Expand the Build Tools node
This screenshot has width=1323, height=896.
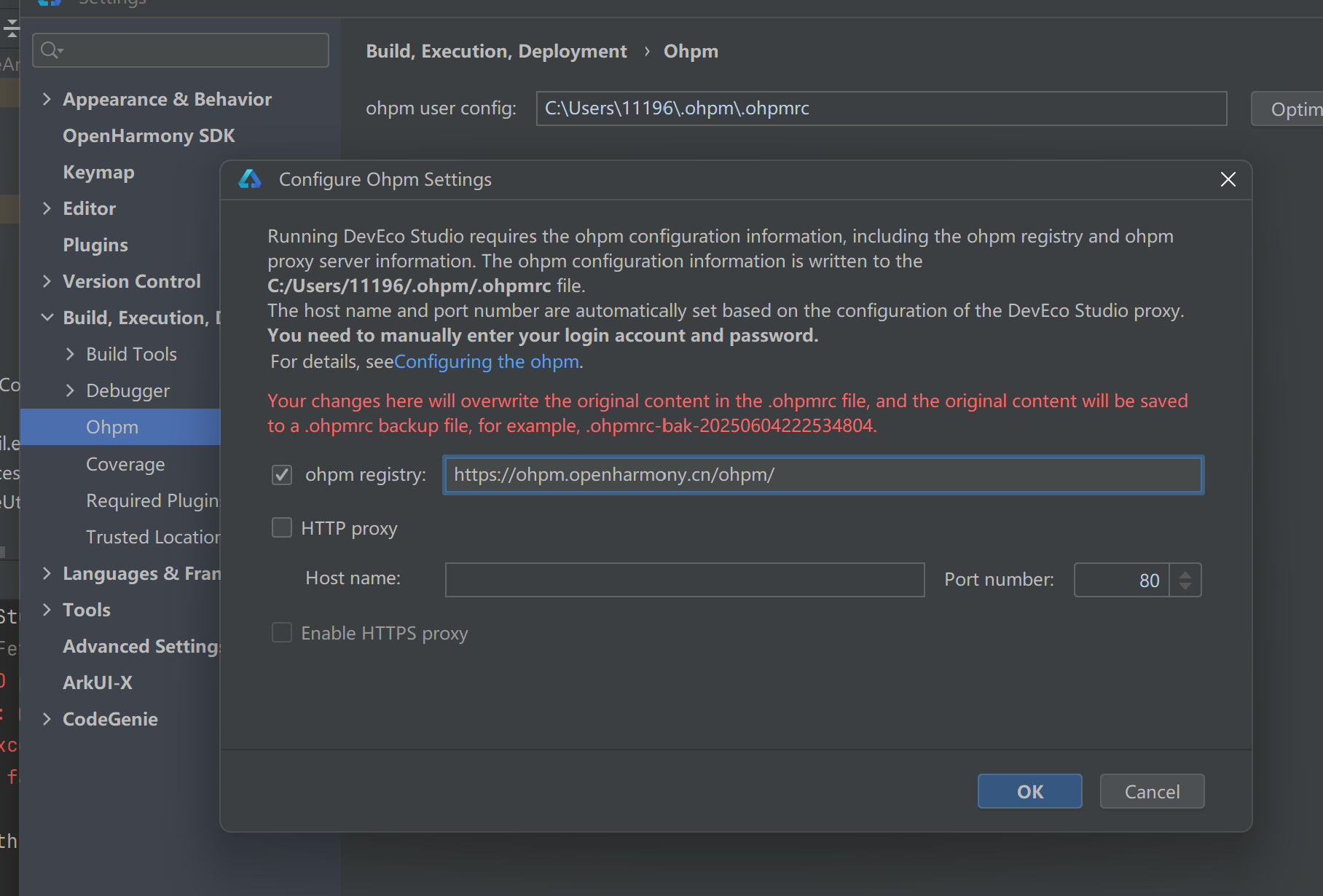pyautogui.click(x=70, y=354)
